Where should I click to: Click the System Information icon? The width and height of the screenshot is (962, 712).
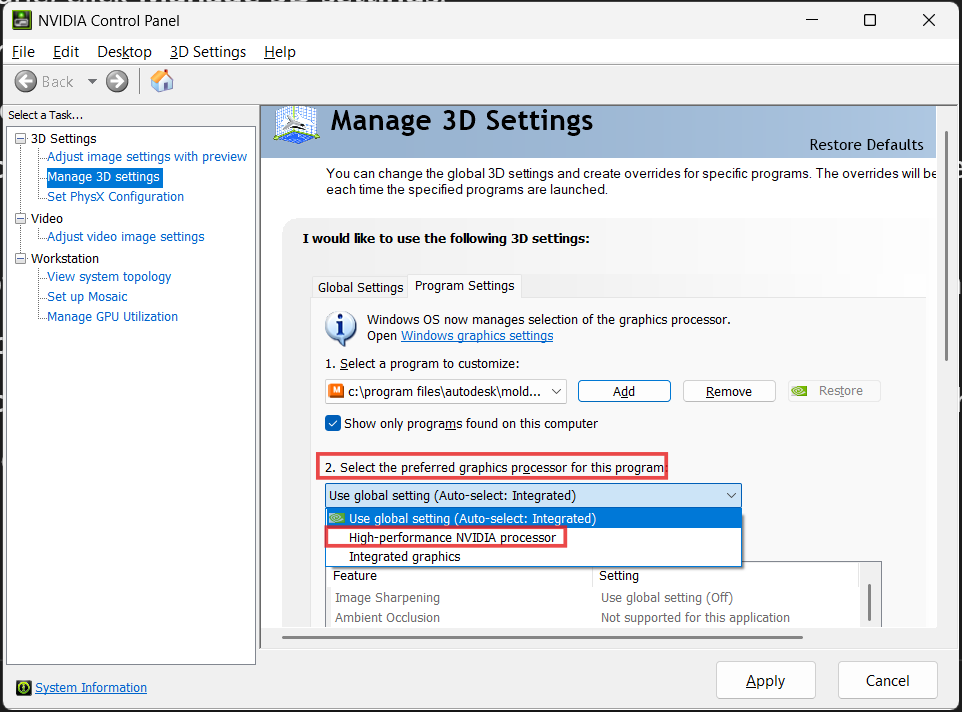(23, 687)
